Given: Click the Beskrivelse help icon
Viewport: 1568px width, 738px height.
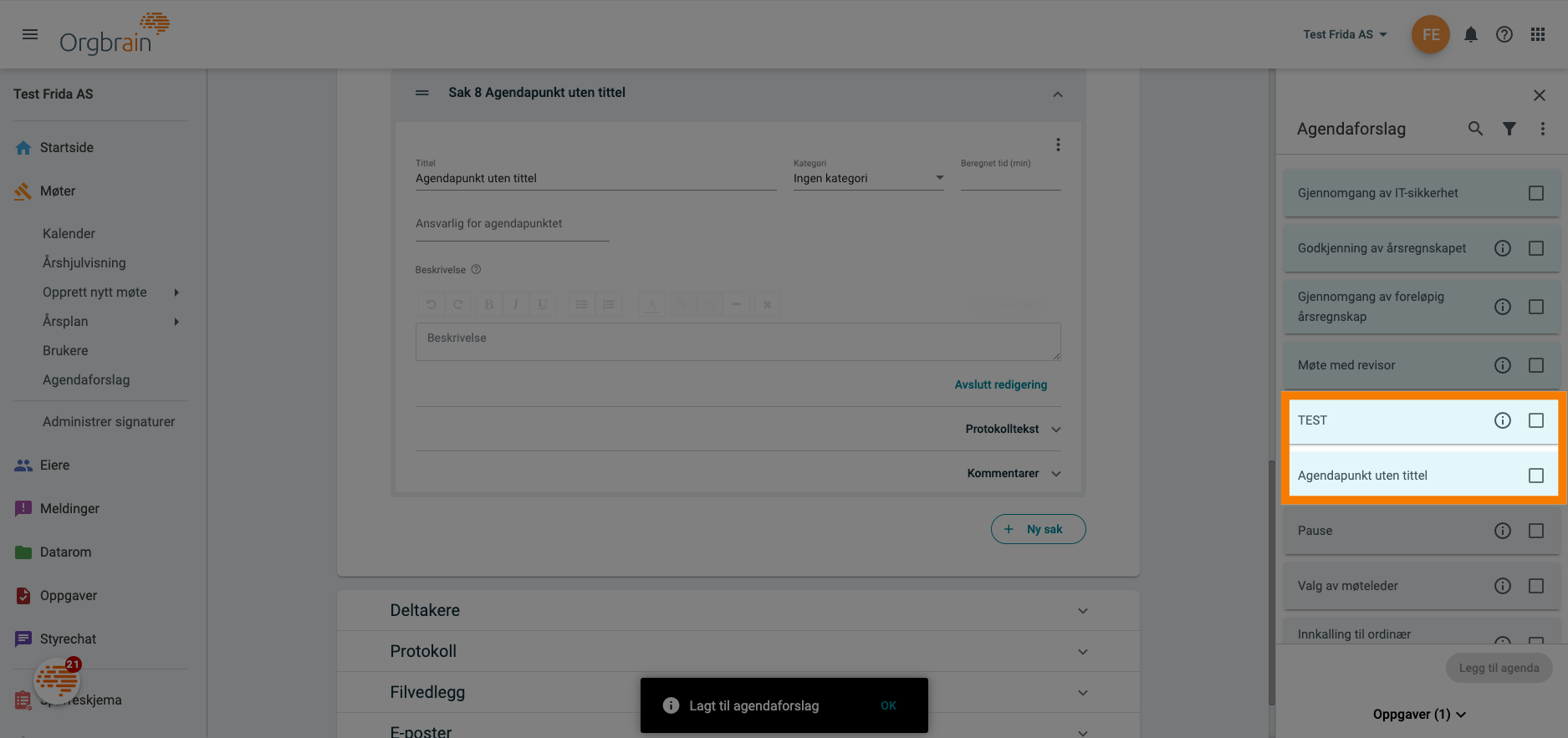Looking at the screenshot, I should 476,269.
